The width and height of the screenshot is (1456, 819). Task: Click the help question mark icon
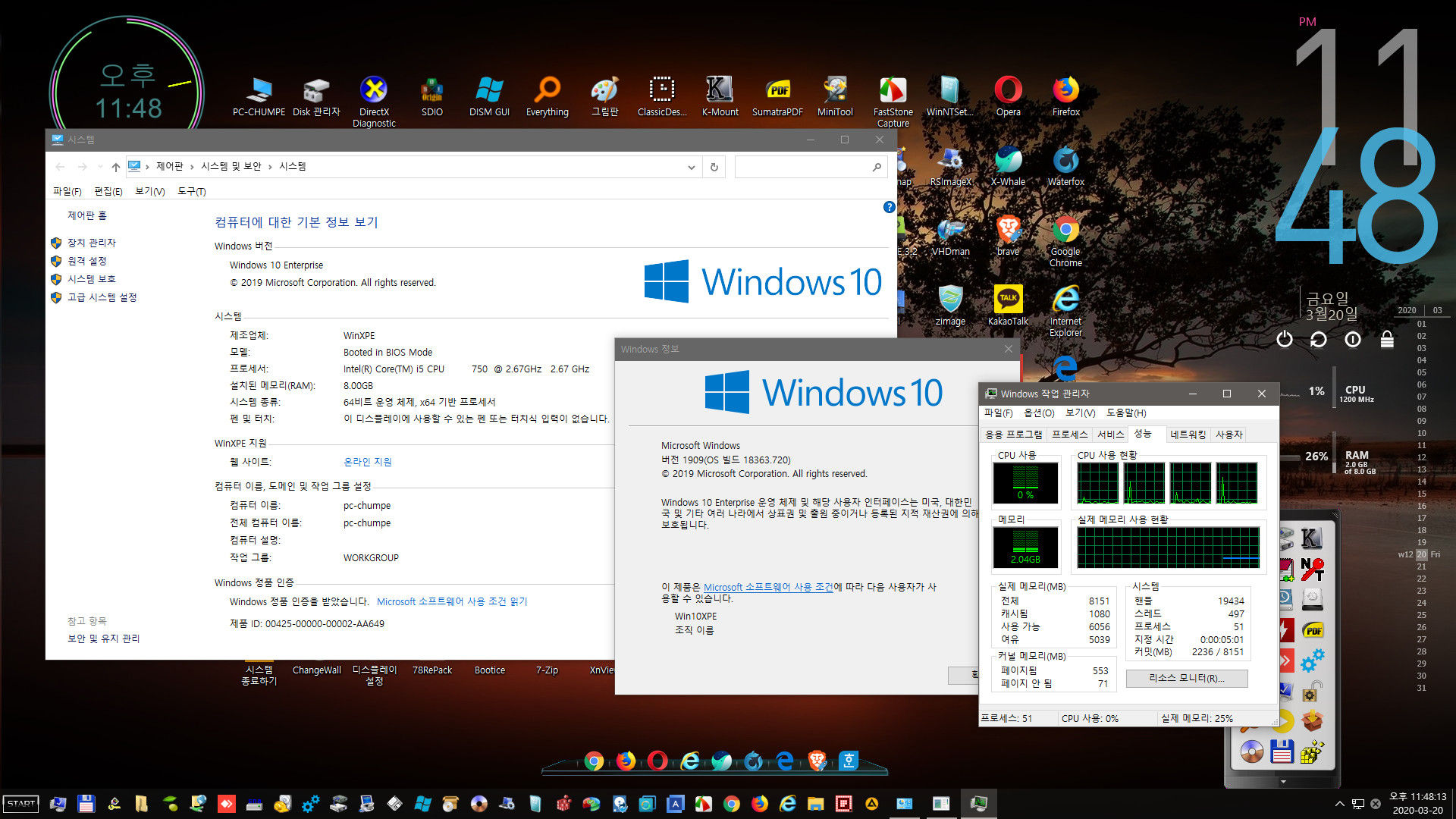pos(890,207)
